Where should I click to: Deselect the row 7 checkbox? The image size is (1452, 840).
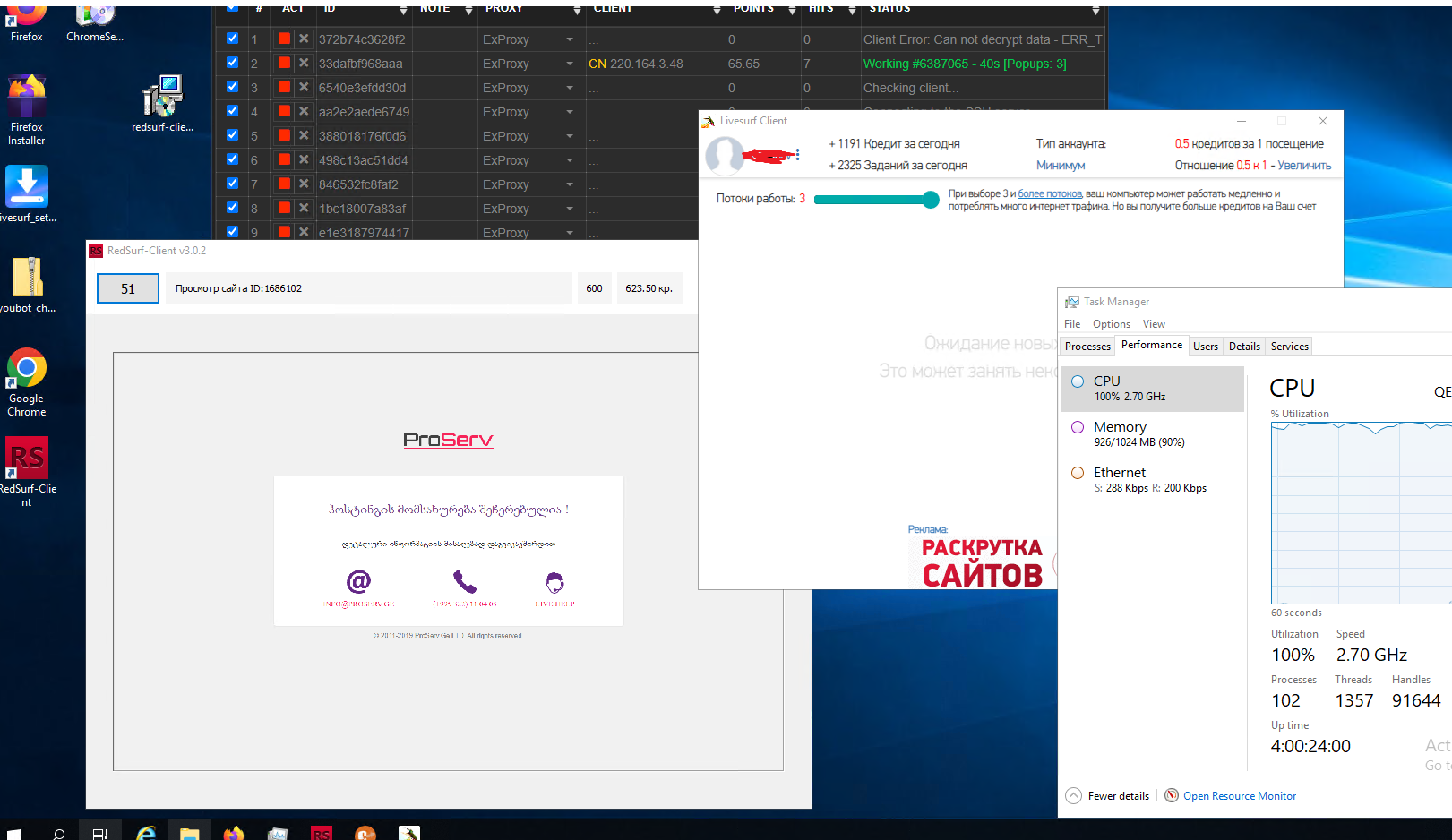(233, 184)
